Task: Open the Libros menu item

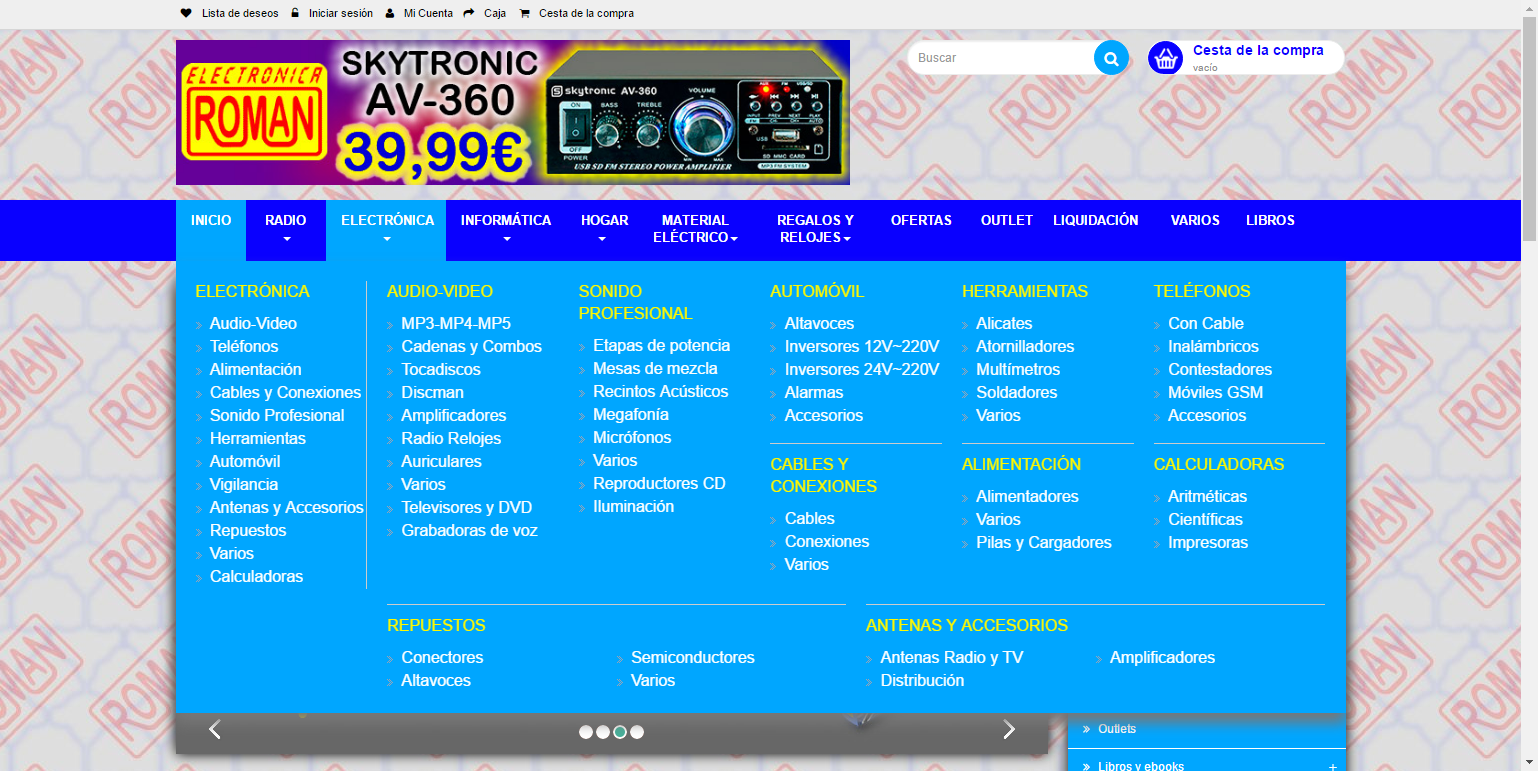Action: tap(1270, 220)
